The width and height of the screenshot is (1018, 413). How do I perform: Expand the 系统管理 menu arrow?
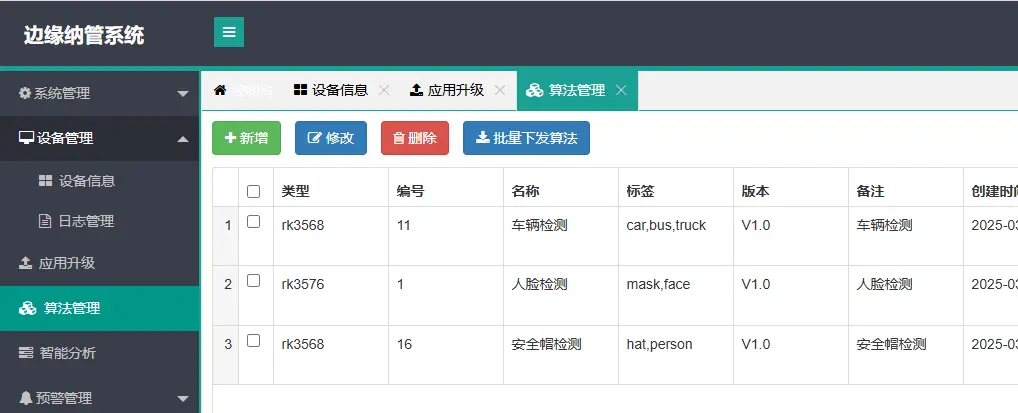pos(183,94)
